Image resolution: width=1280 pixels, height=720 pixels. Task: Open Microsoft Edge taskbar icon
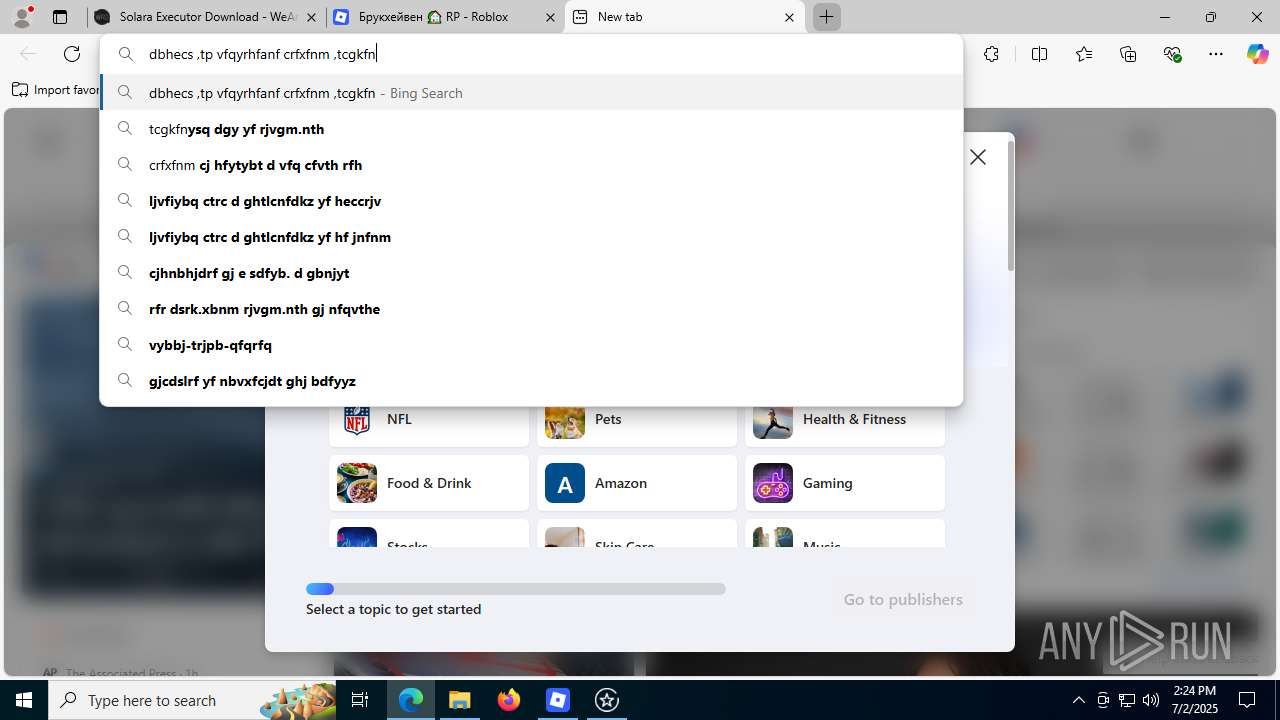(x=411, y=700)
